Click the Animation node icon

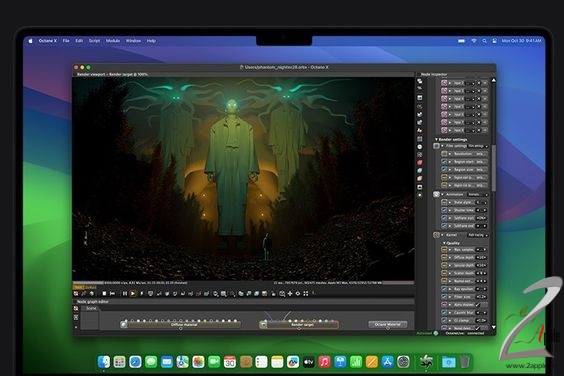click(x=436, y=194)
